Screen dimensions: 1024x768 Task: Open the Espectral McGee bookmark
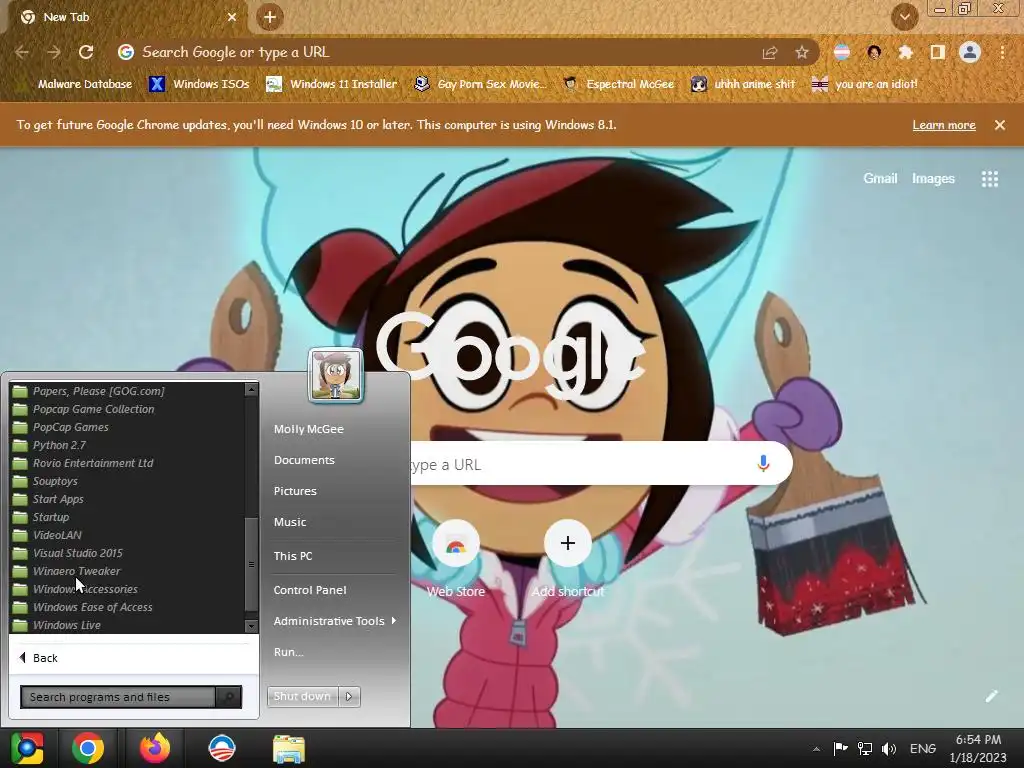618,84
